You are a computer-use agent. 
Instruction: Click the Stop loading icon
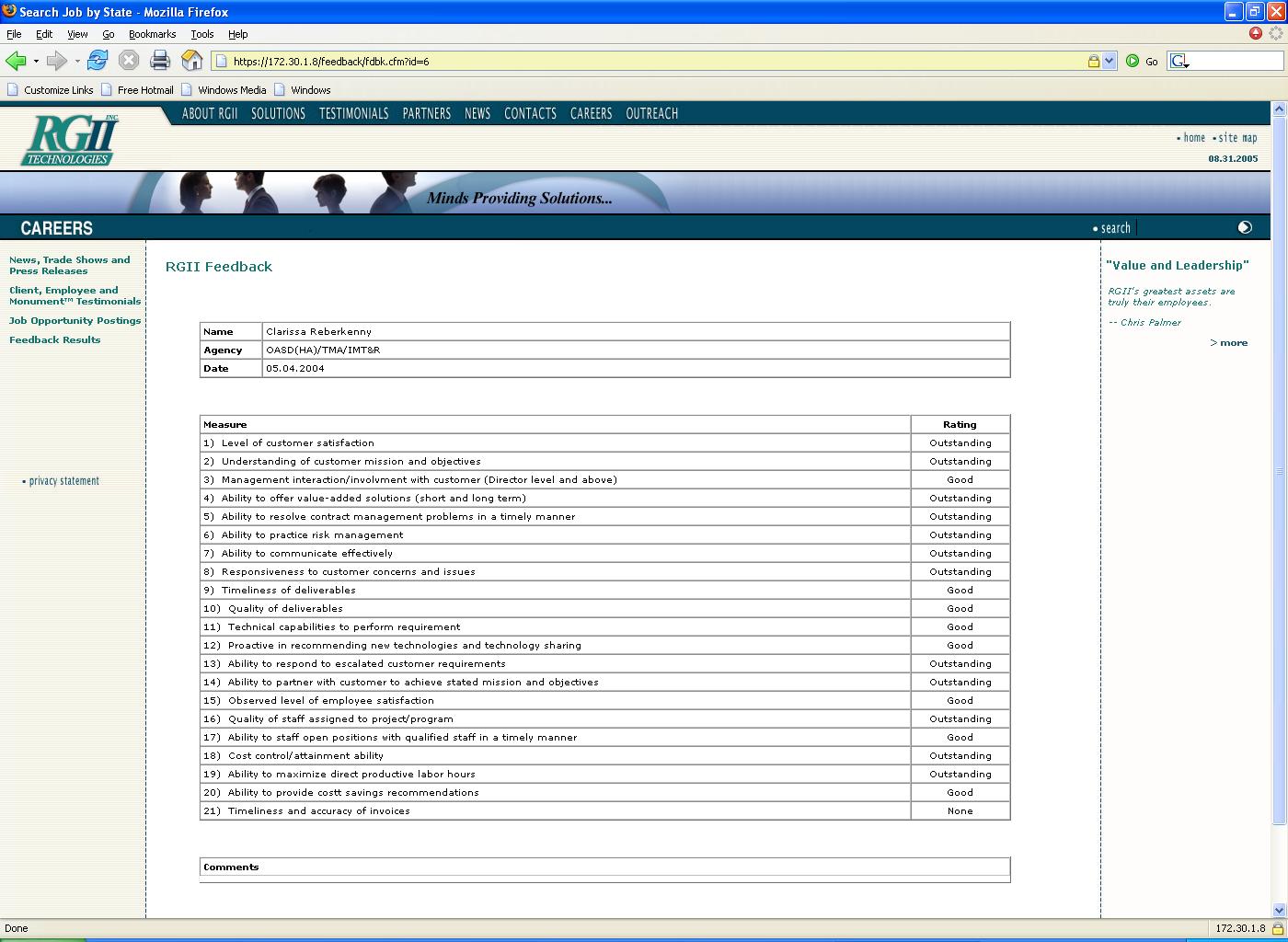[129, 61]
